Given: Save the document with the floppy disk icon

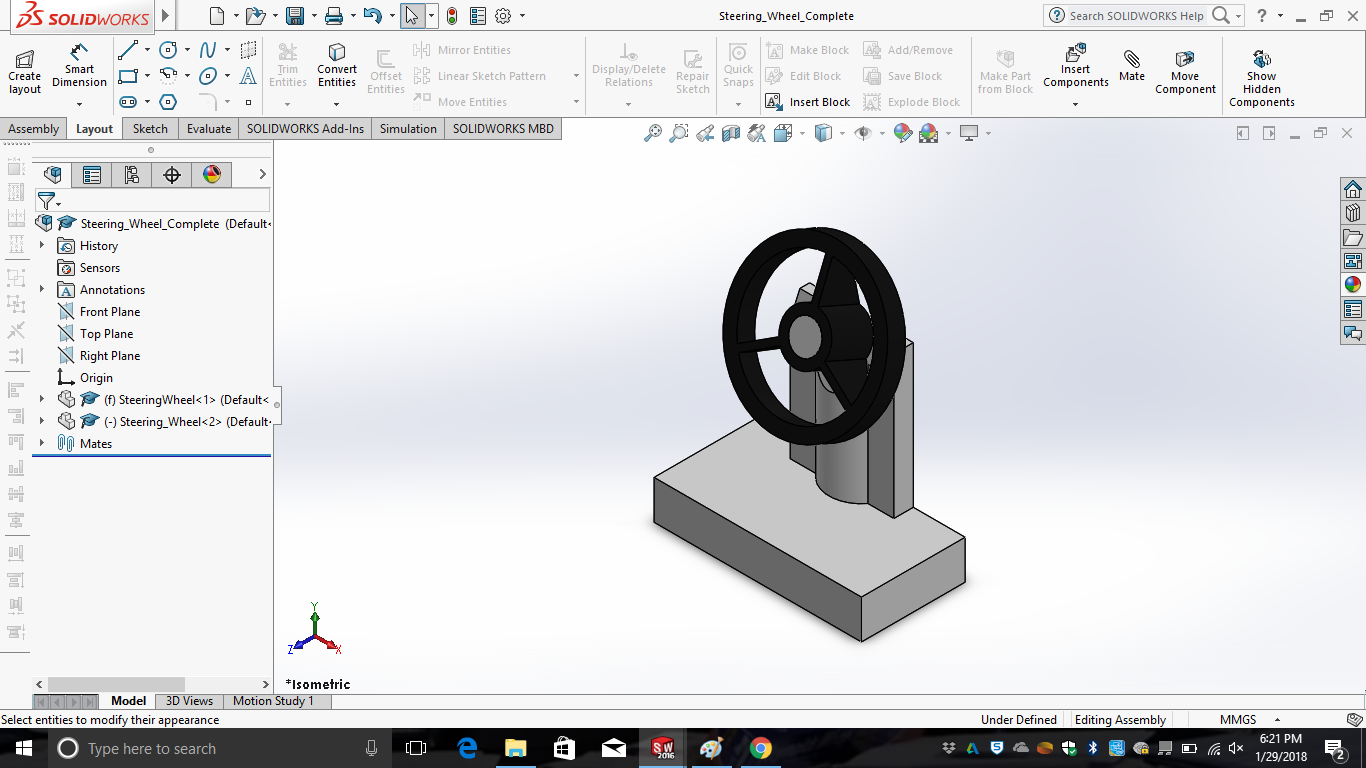Looking at the screenshot, I should (x=295, y=16).
